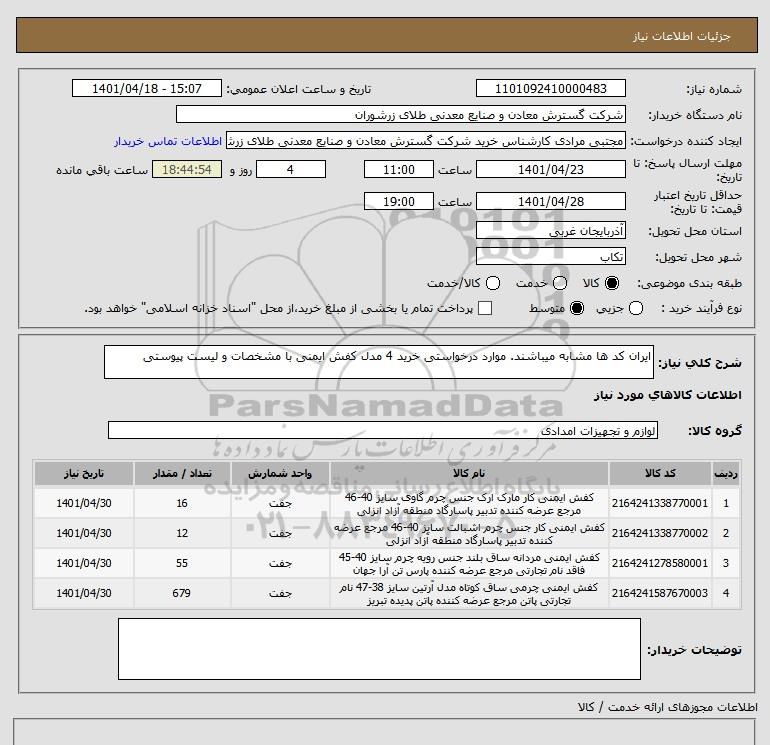Click buyer organization name field
770x745 pixels.
[401, 114]
